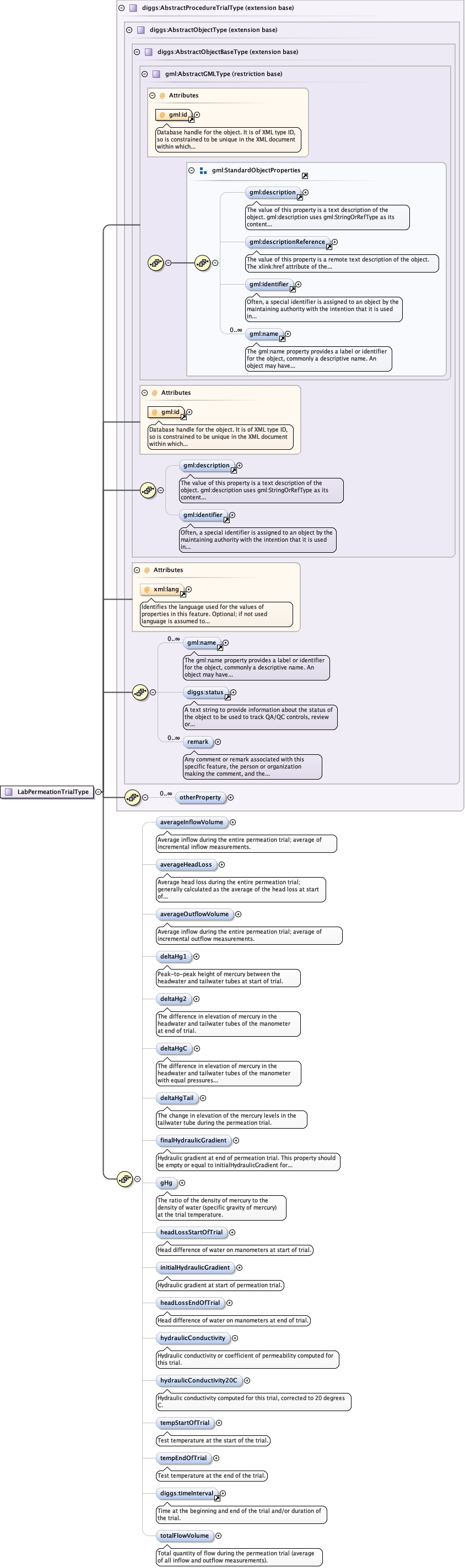
Task: Collapse the diggs:AbstractObjectType extension box
Action: point(129,30)
